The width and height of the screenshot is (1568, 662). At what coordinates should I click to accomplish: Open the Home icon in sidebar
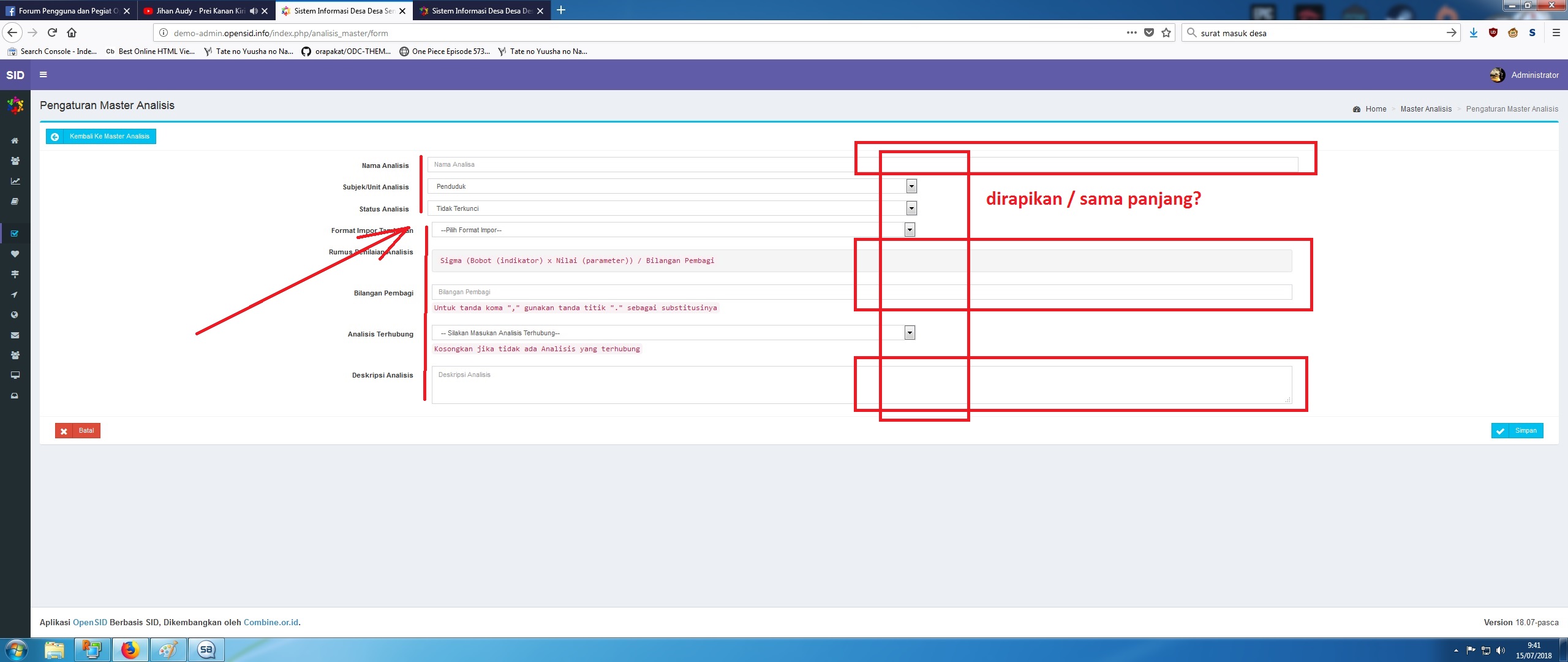(x=15, y=141)
